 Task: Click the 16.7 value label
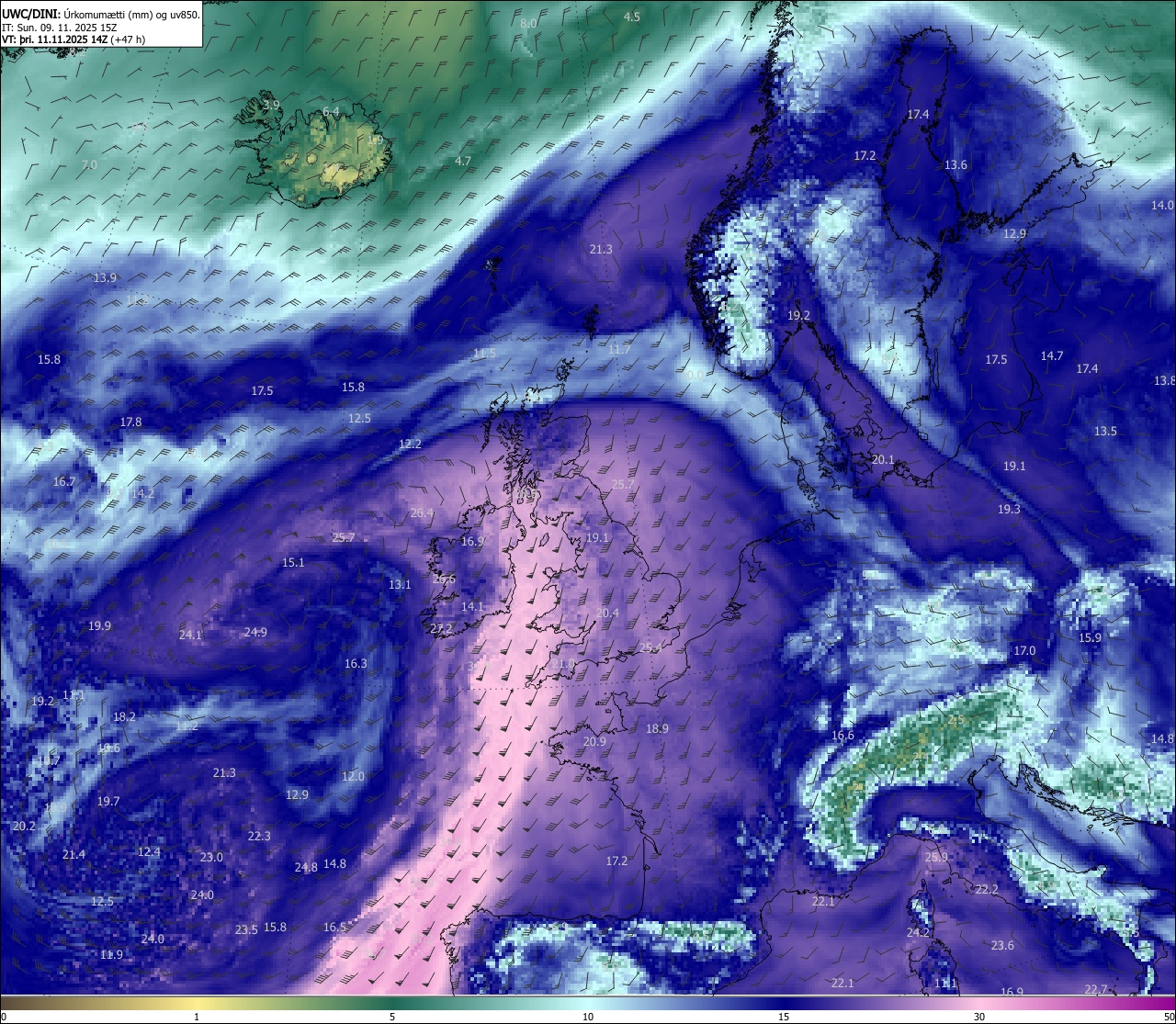(x=64, y=481)
